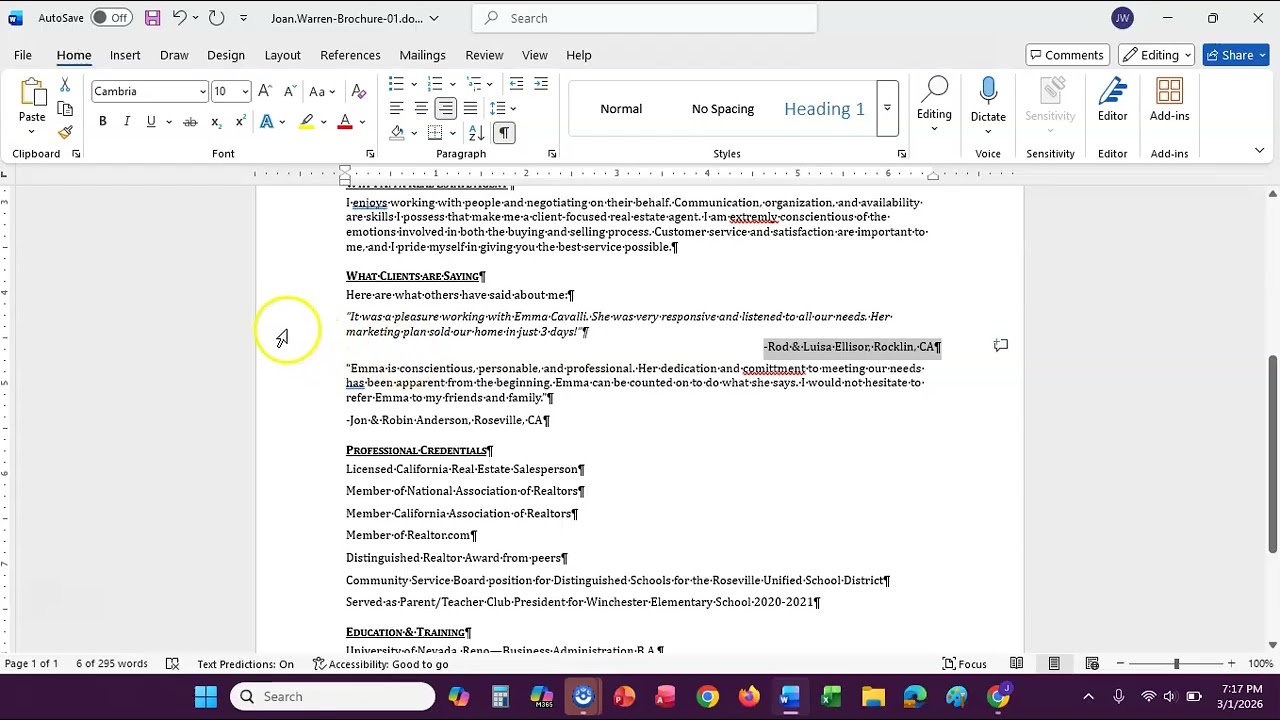This screenshot has height=720, width=1280.
Task: Switch to the Insert tab
Action: click(x=125, y=55)
